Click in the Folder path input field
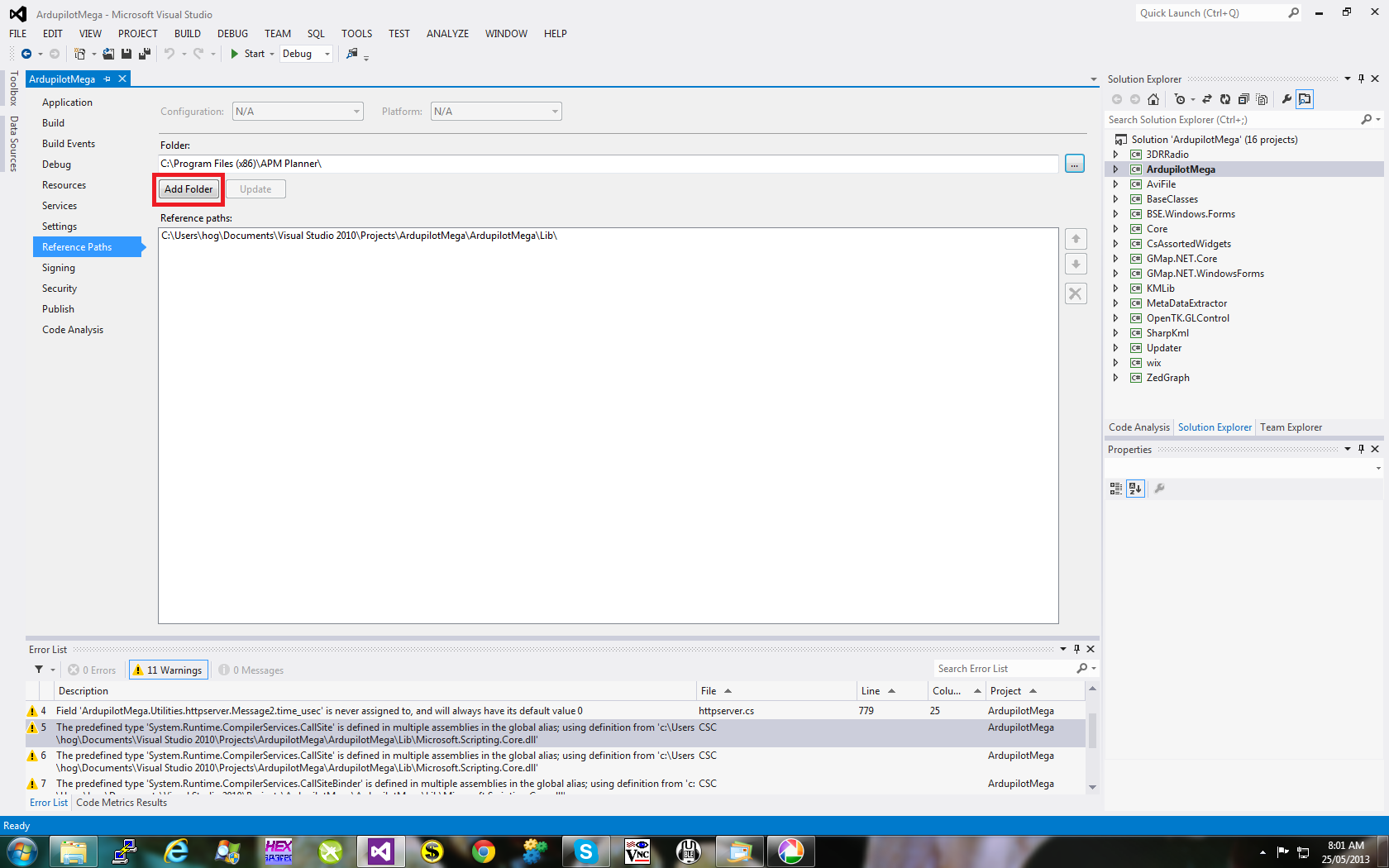Image resolution: width=1389 pixels, height=868 pixels. 608,164
